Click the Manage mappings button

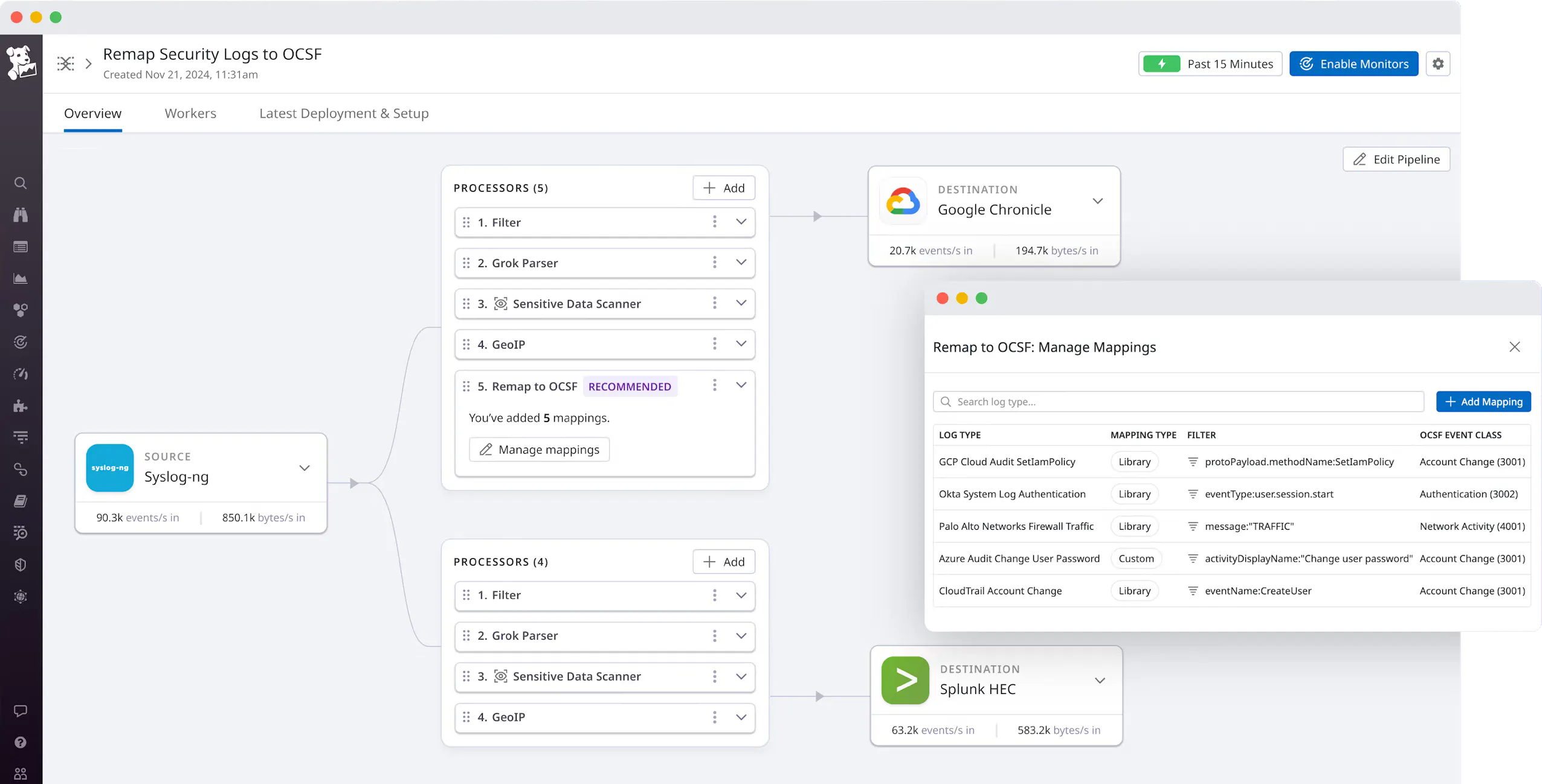[539, 449]
